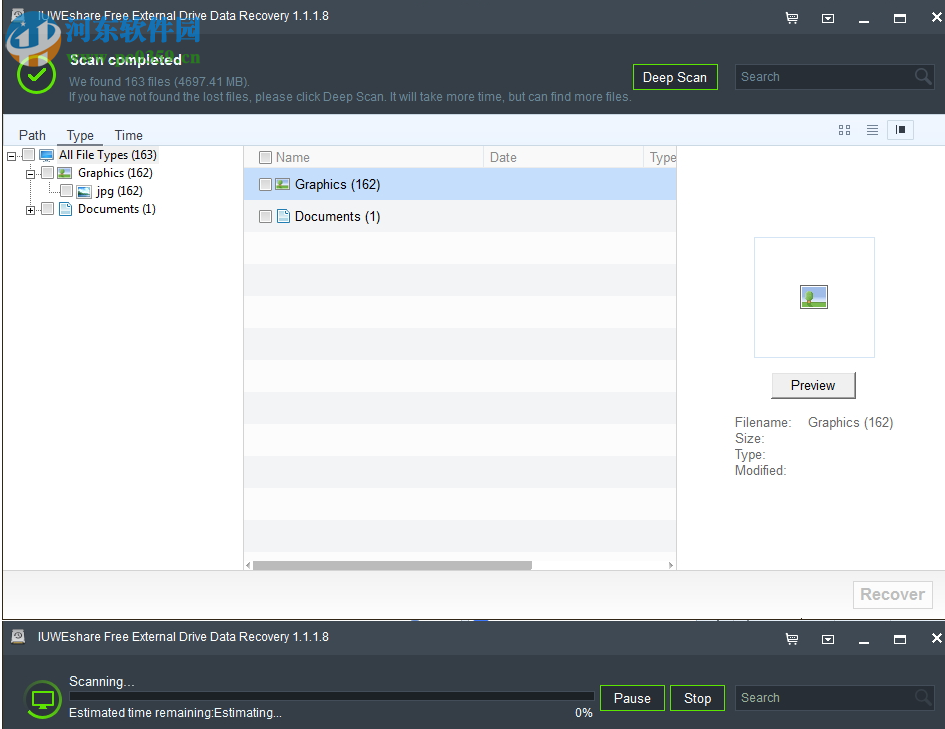Switch to the Path tab
The height and width of the screenshot is (729, 945).
pos(31,135)
